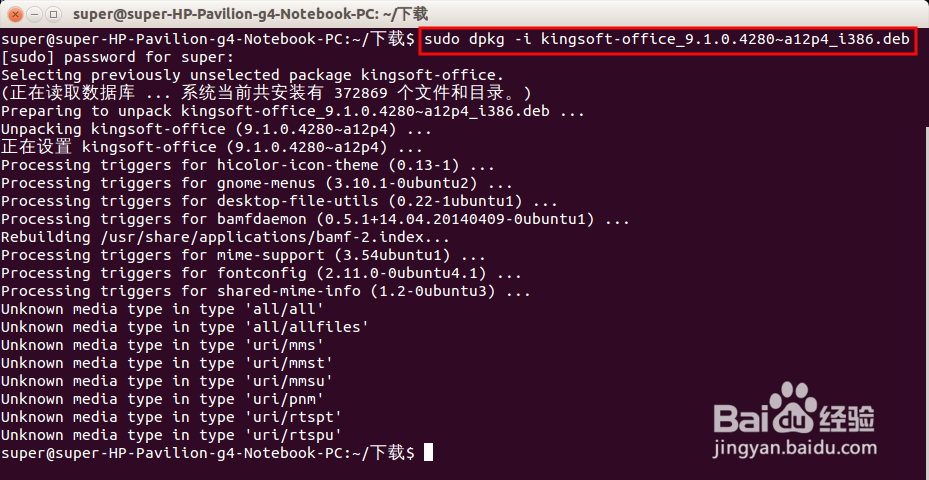Click the 'Preparing to unpack' output line
This screenshot has width=929, height=480.
[x=292, y=111]
